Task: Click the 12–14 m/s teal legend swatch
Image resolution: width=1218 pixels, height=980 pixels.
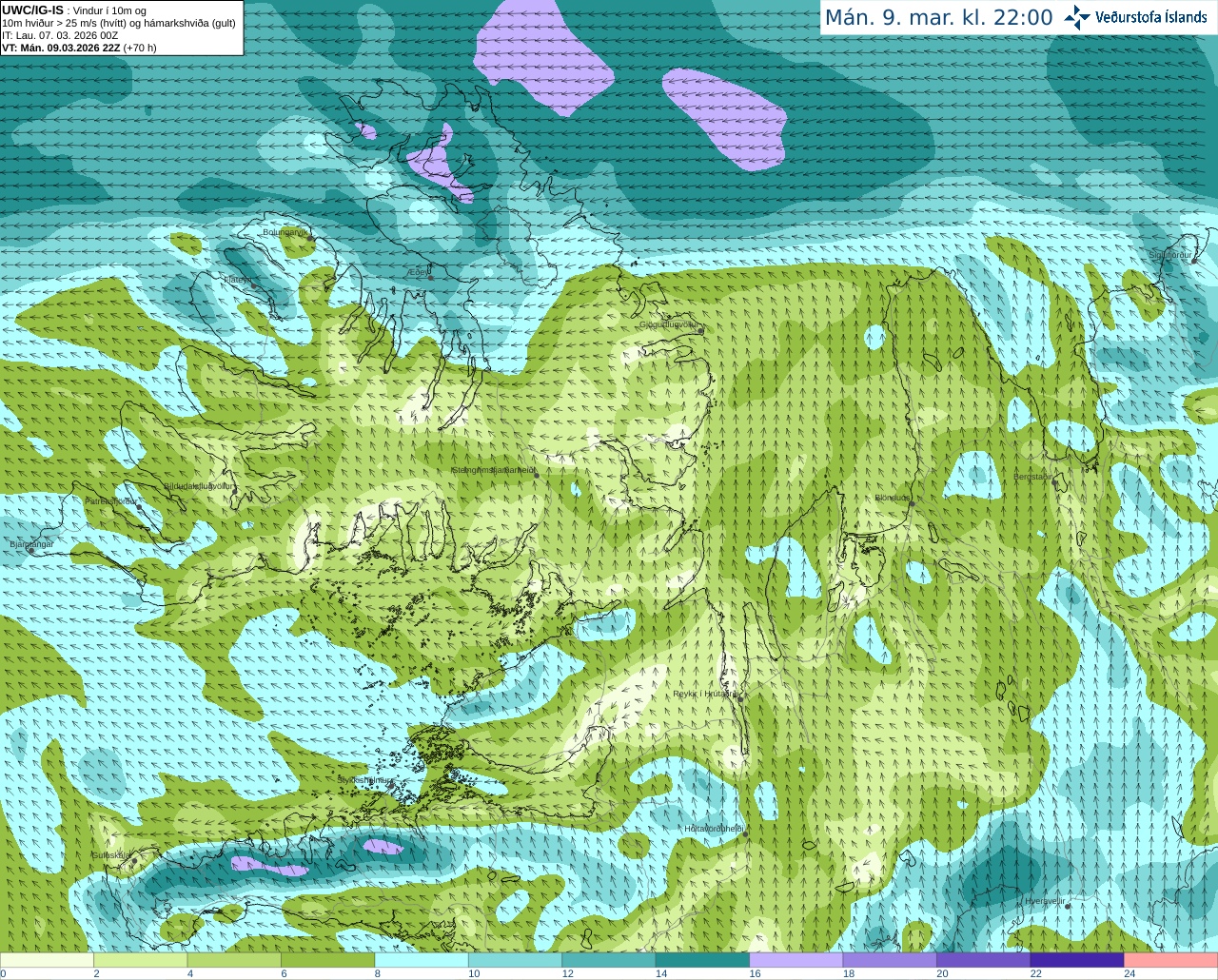Action: [x=609, y=960]
